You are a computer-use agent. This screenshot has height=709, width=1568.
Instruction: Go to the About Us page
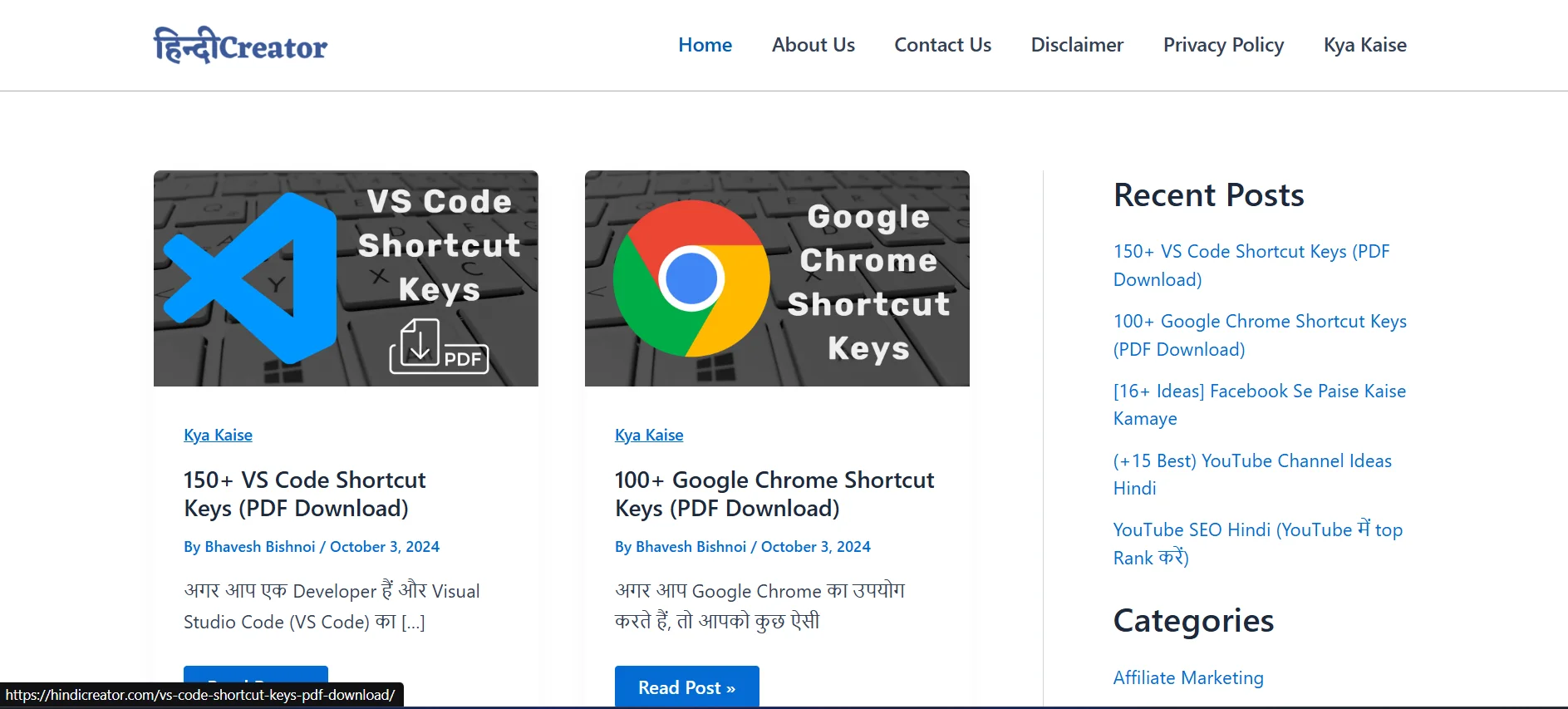813,45
